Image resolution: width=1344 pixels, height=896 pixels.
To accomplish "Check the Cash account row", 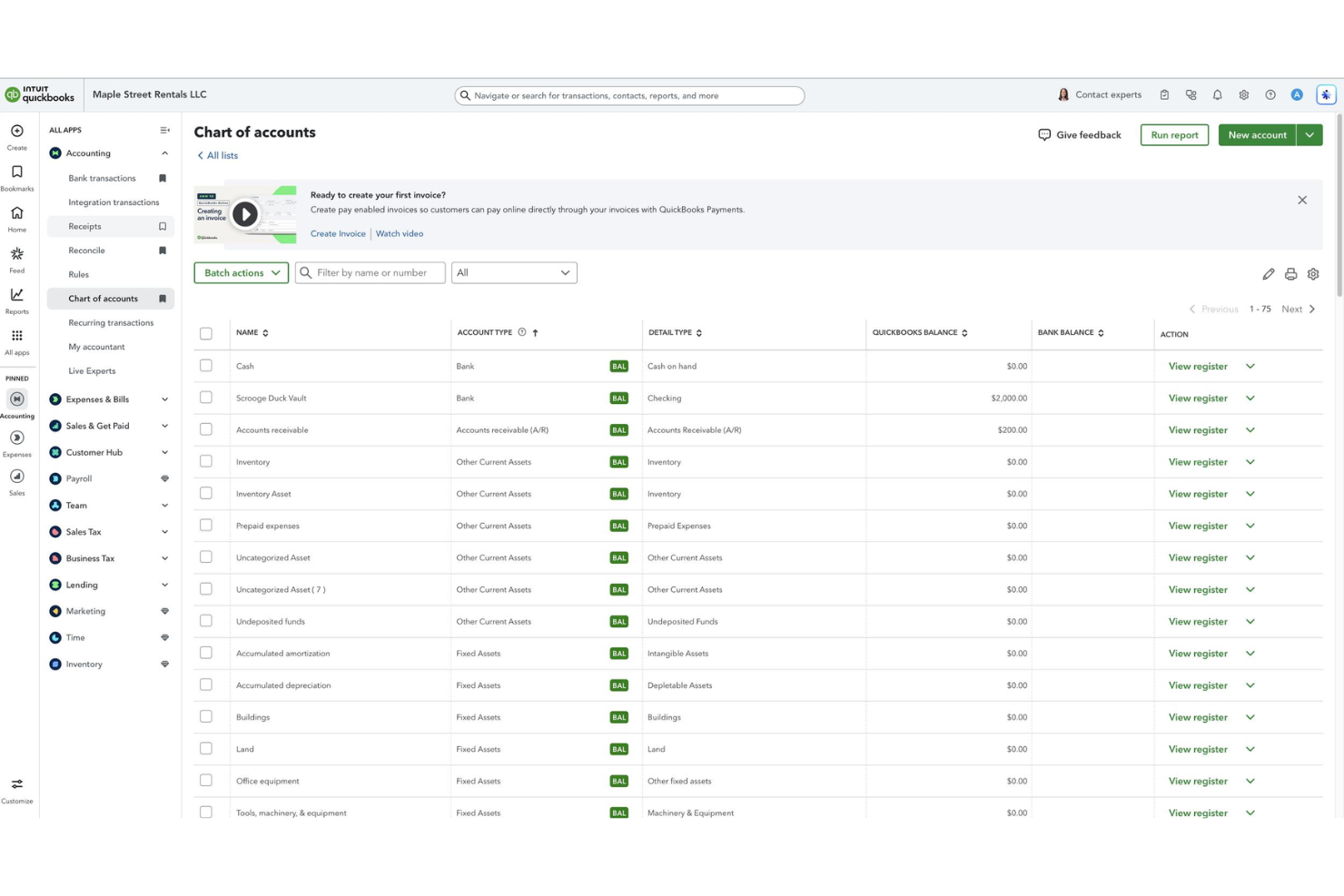I will (x=206, y=366).
